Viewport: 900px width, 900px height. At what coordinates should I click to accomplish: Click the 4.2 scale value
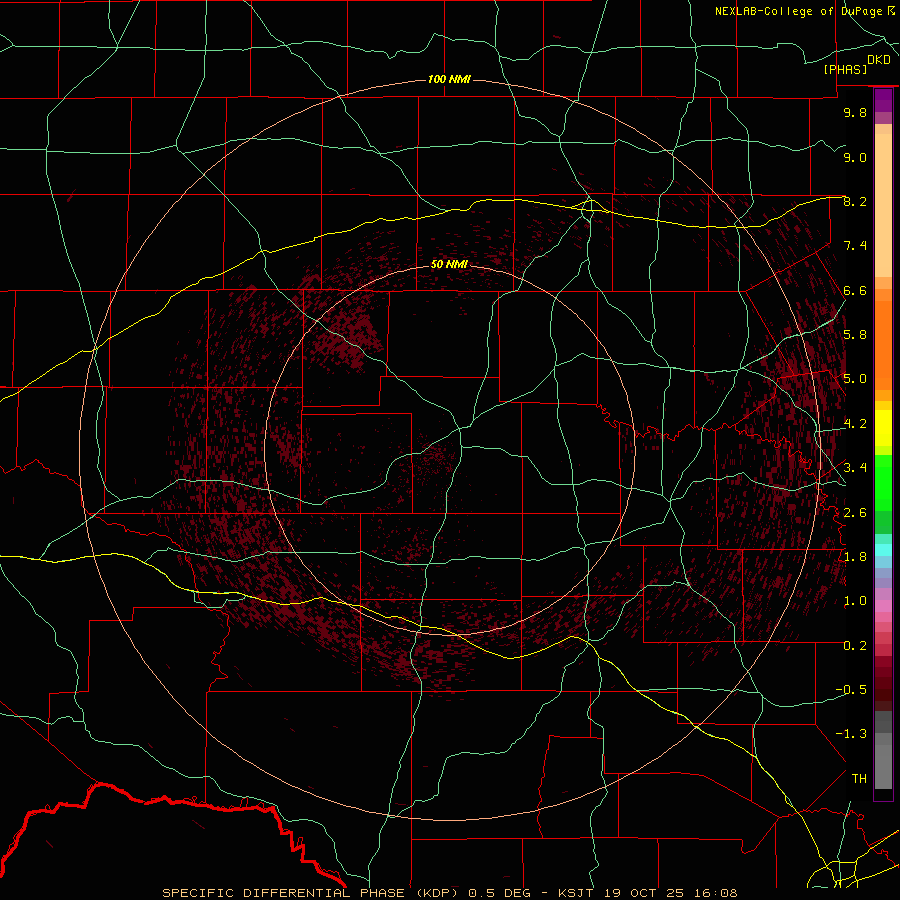(x=855, y=424)
